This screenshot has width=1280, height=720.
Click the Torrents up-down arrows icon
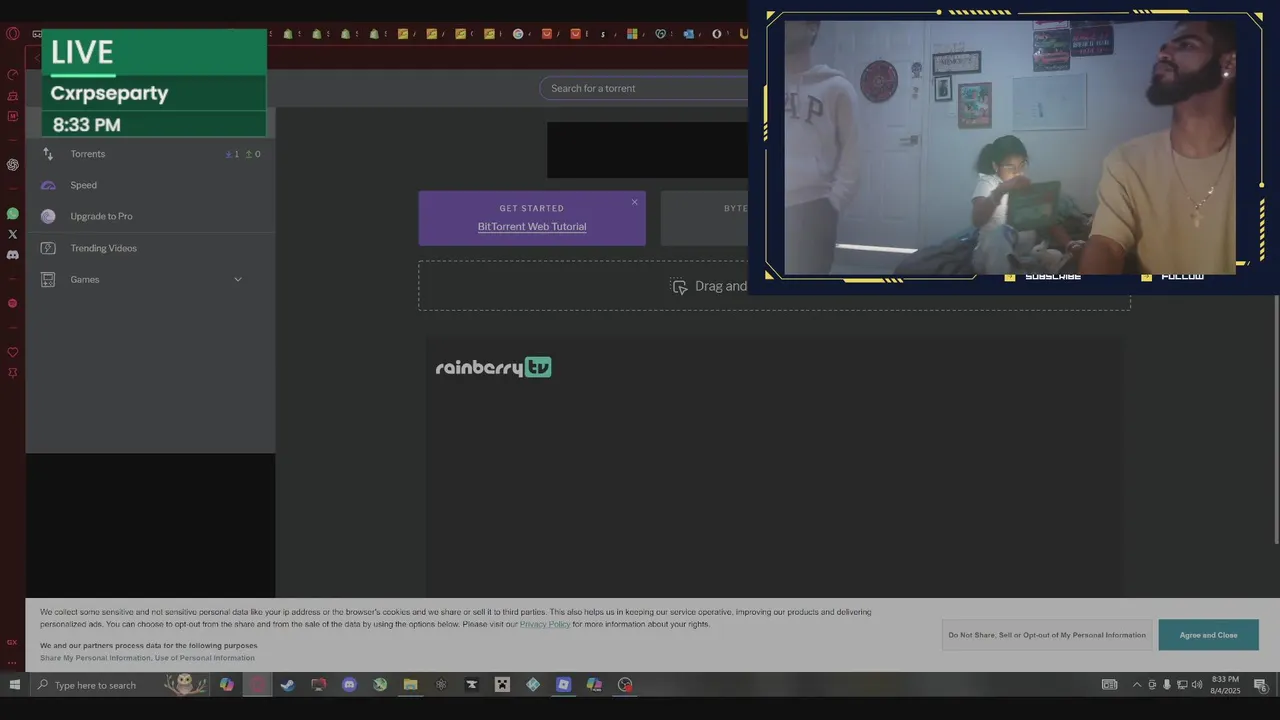pyautogui.click(x=48, y=154)
